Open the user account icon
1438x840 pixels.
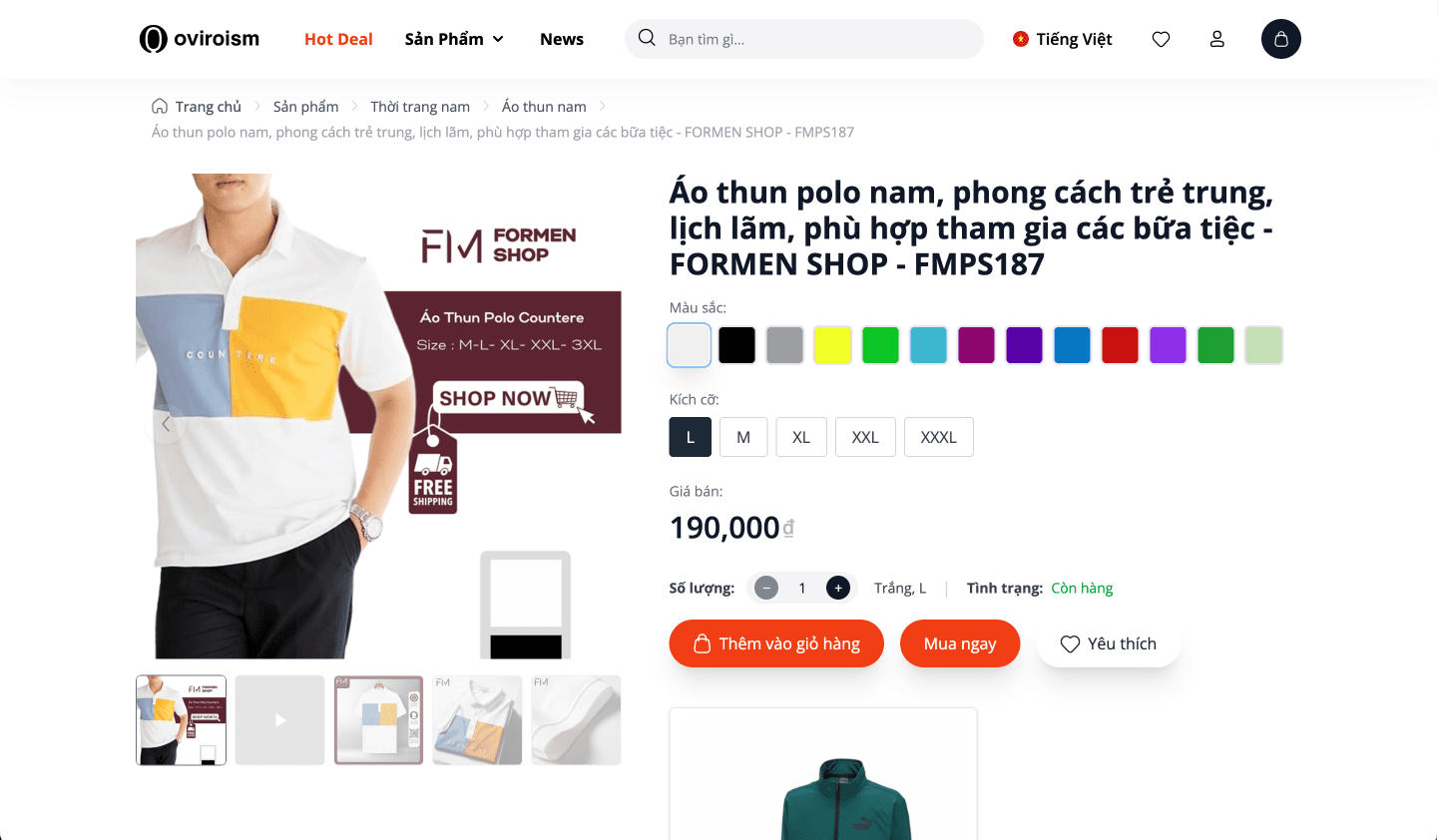tap(1216, 39)
